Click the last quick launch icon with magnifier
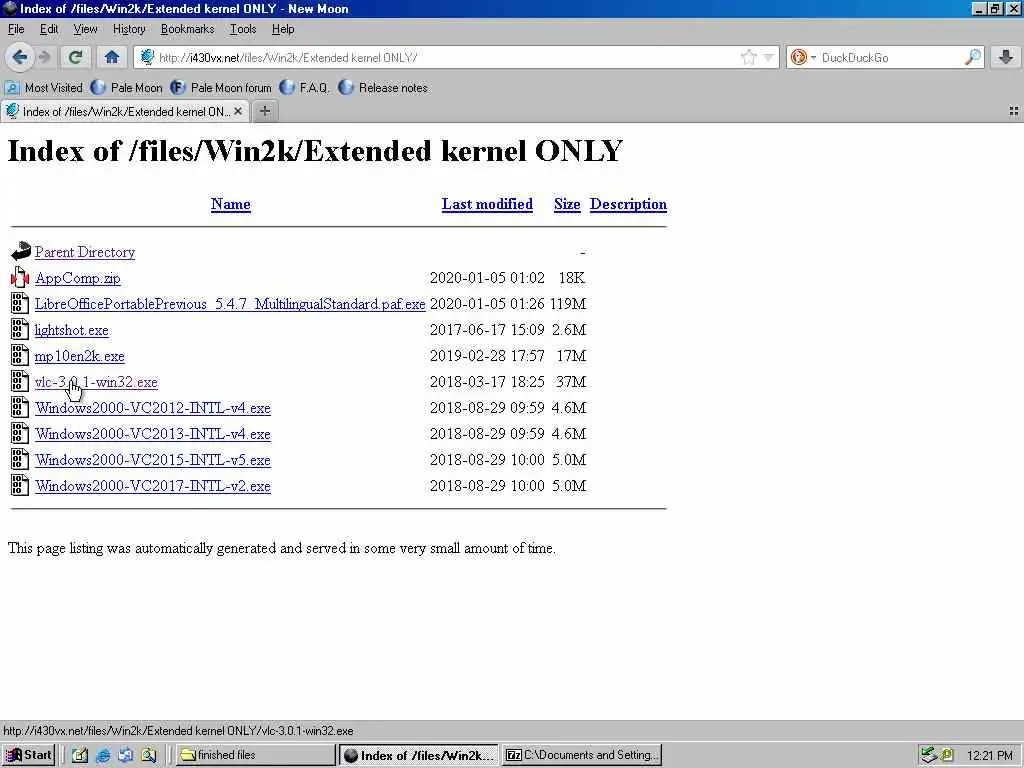 [x=148, y=756]
